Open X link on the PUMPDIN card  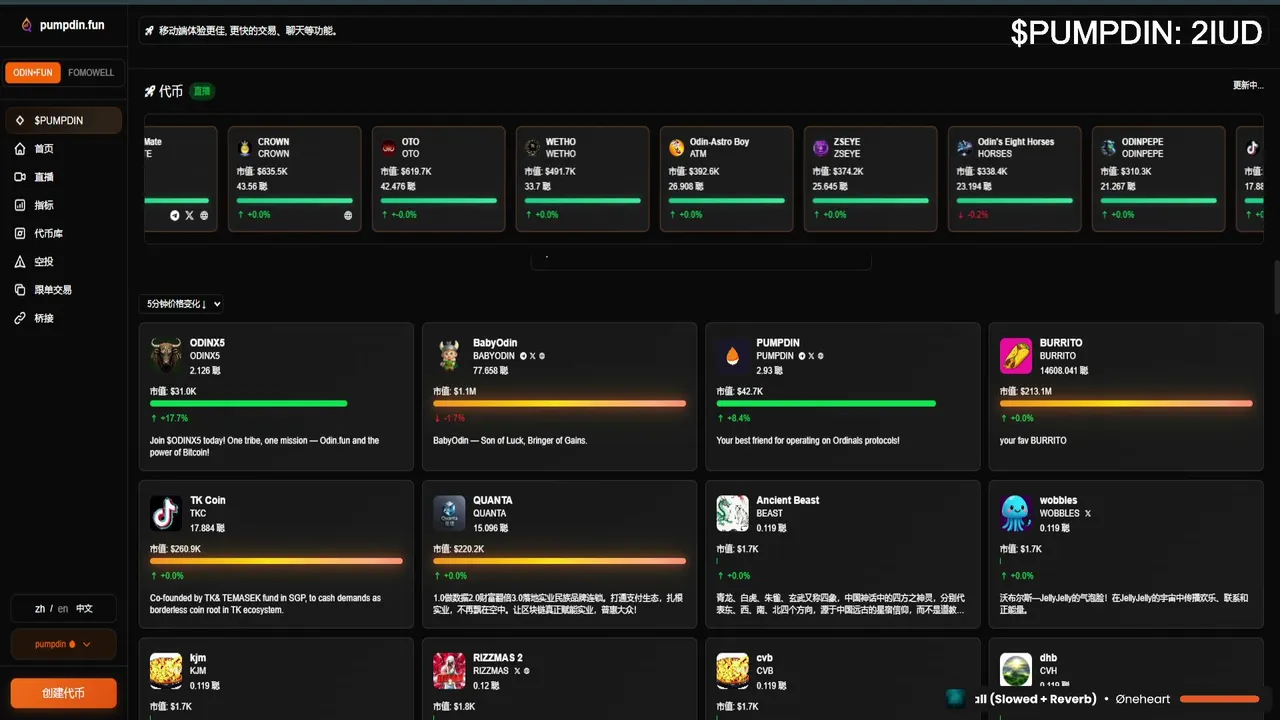point(811,356)
